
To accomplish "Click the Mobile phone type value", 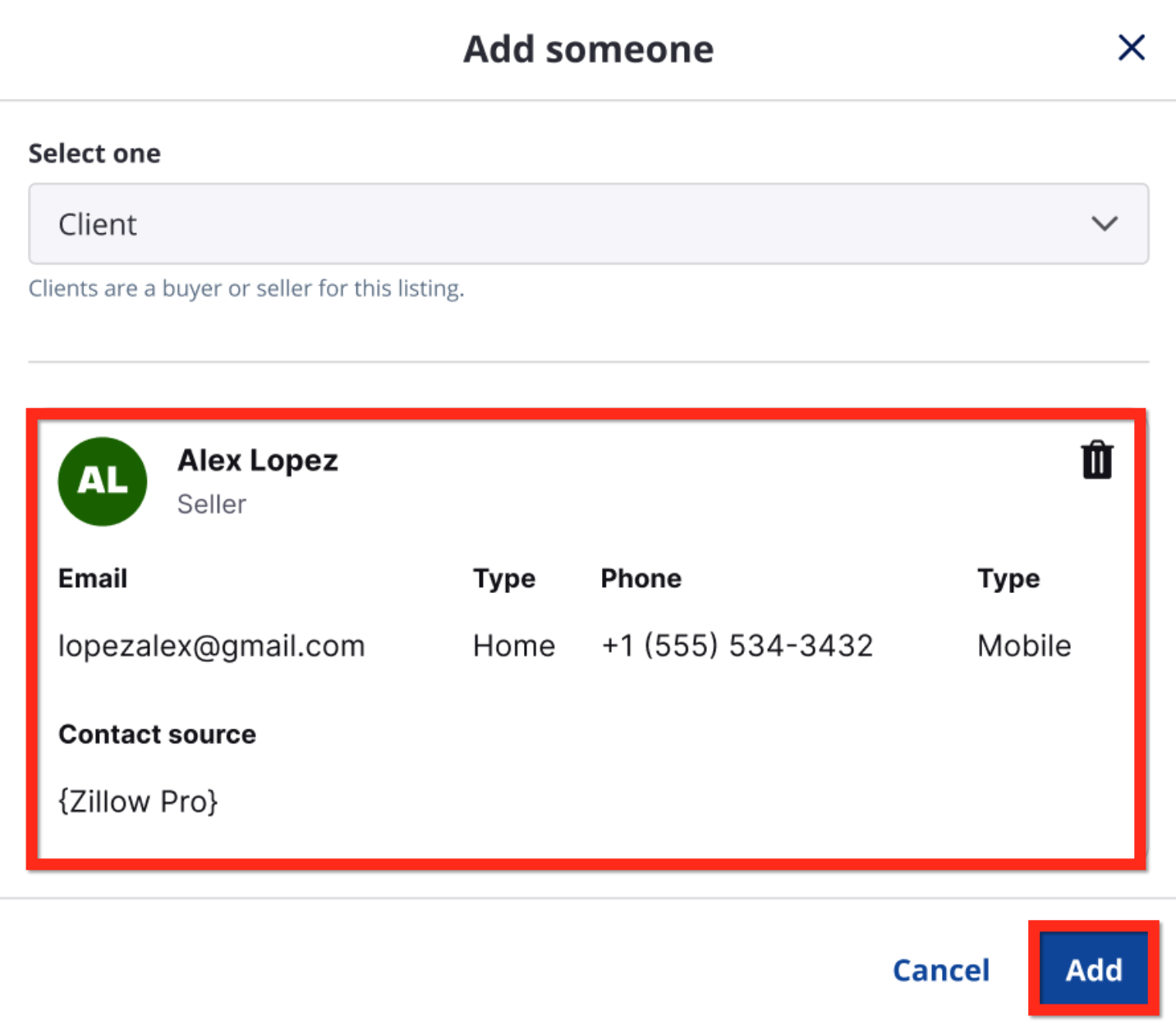I will [x=1024, y=646].
